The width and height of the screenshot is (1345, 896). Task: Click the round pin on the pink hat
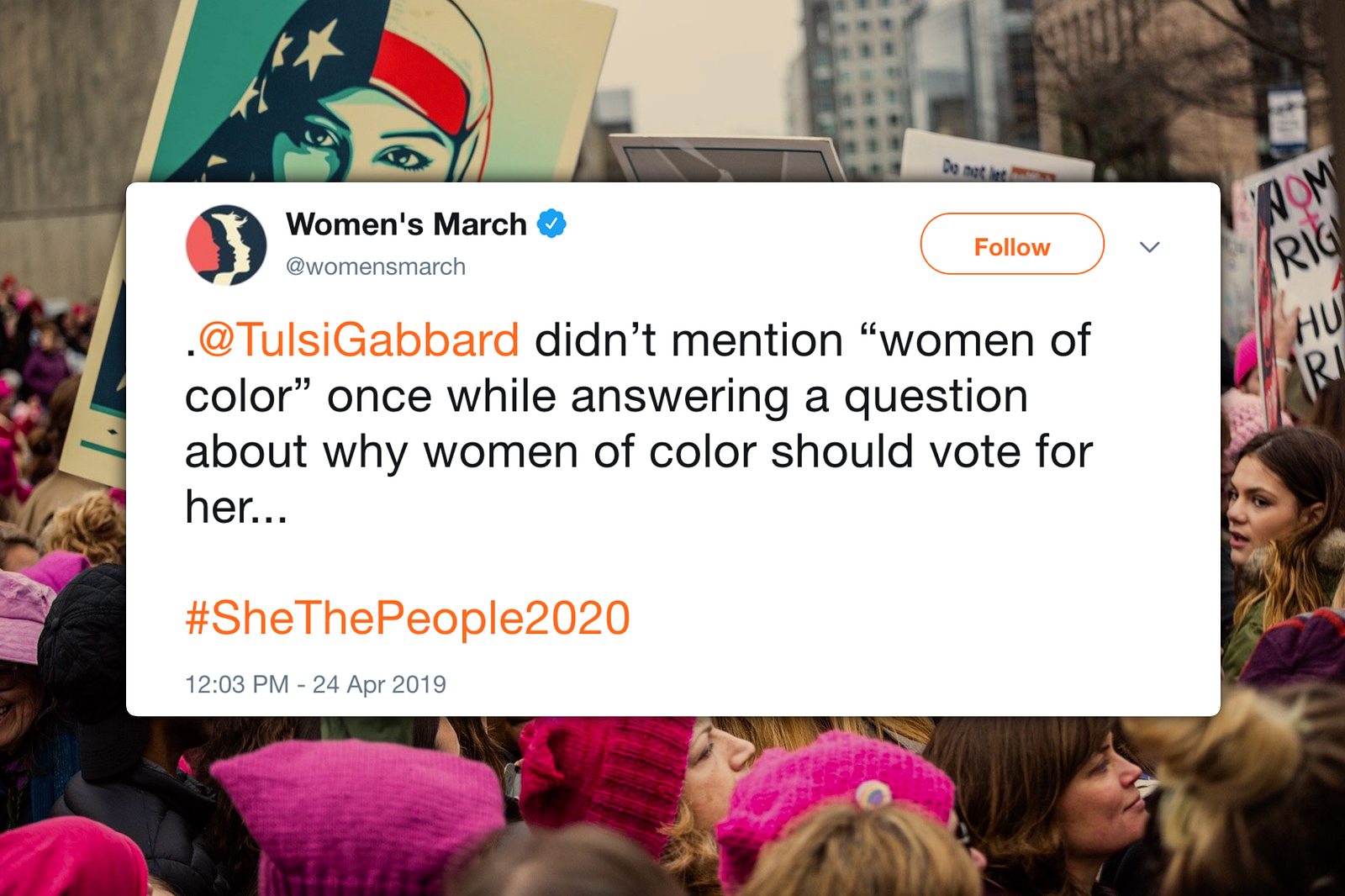tap(874, 794)
